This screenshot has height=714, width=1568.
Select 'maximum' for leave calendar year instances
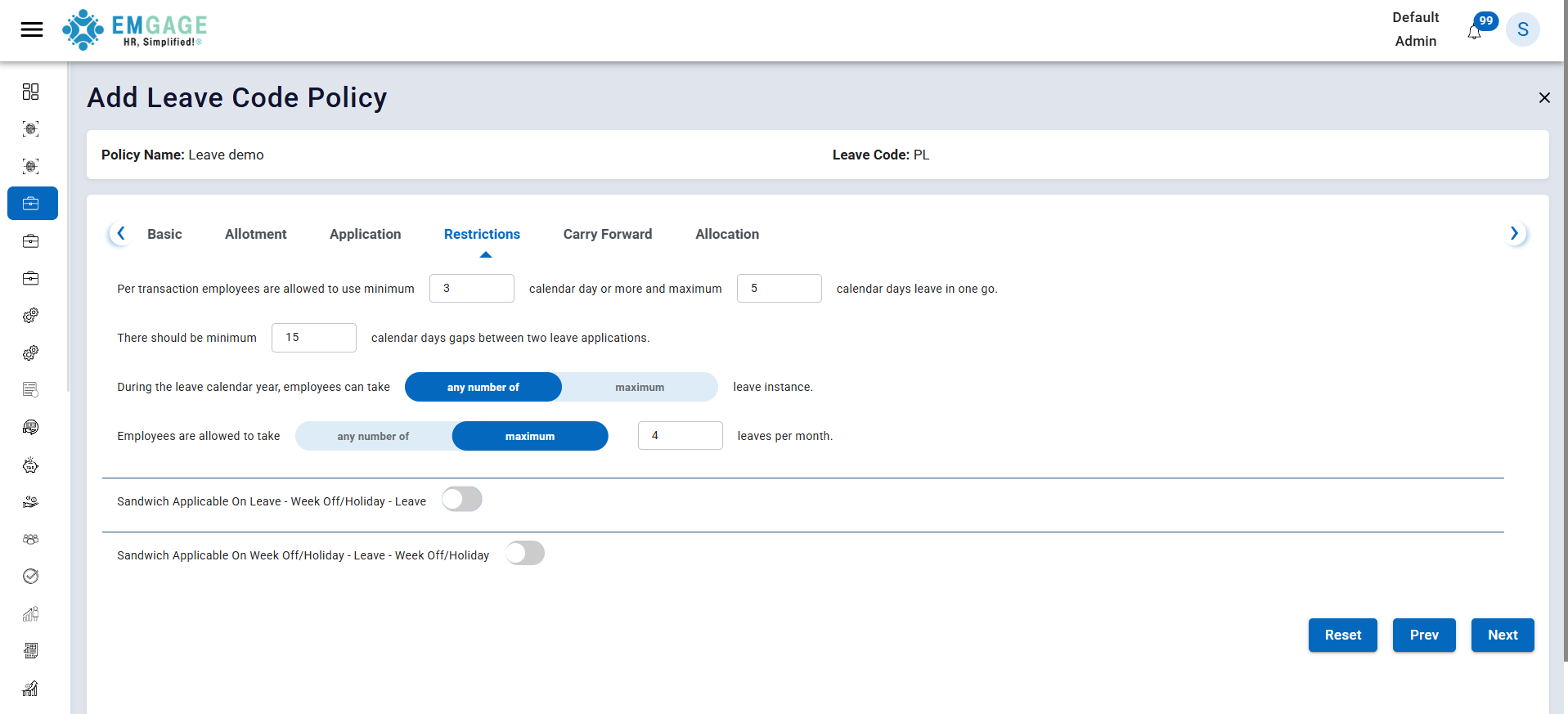640,387
